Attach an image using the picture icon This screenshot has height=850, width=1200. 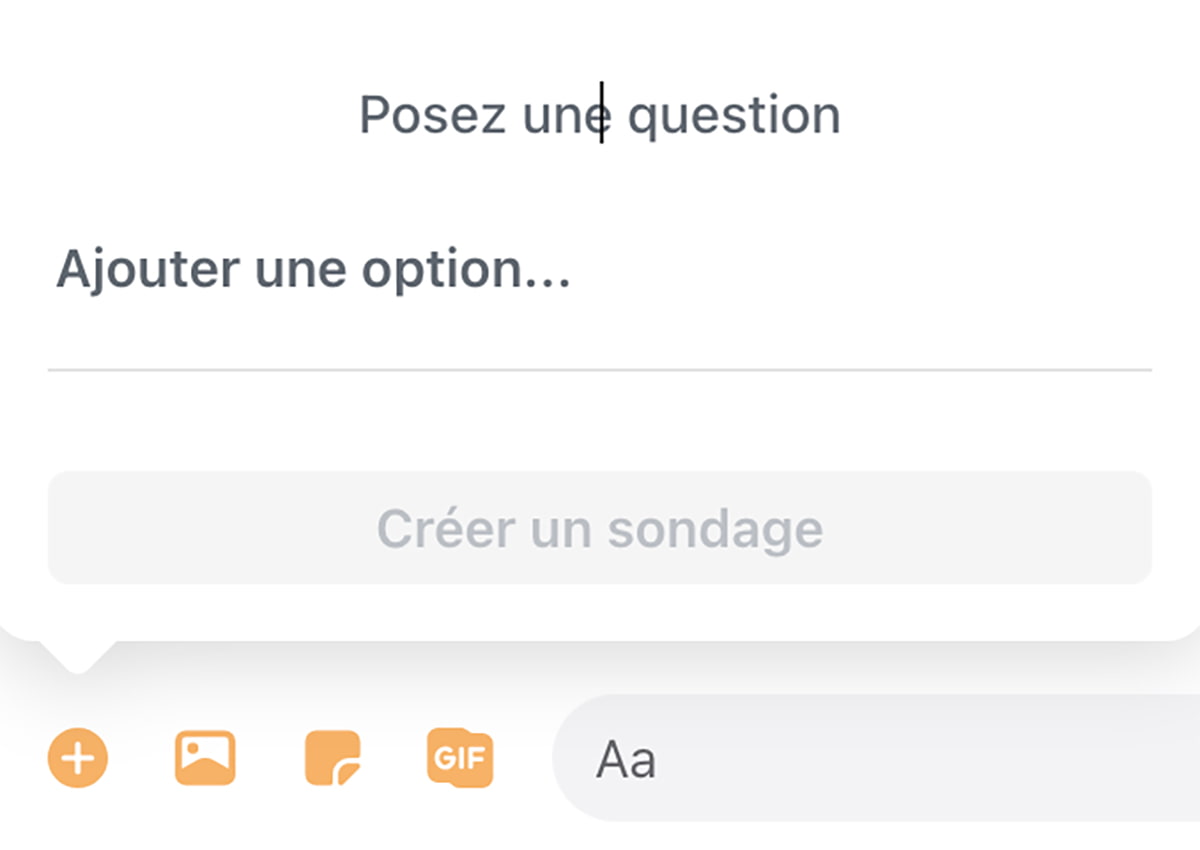205,758
